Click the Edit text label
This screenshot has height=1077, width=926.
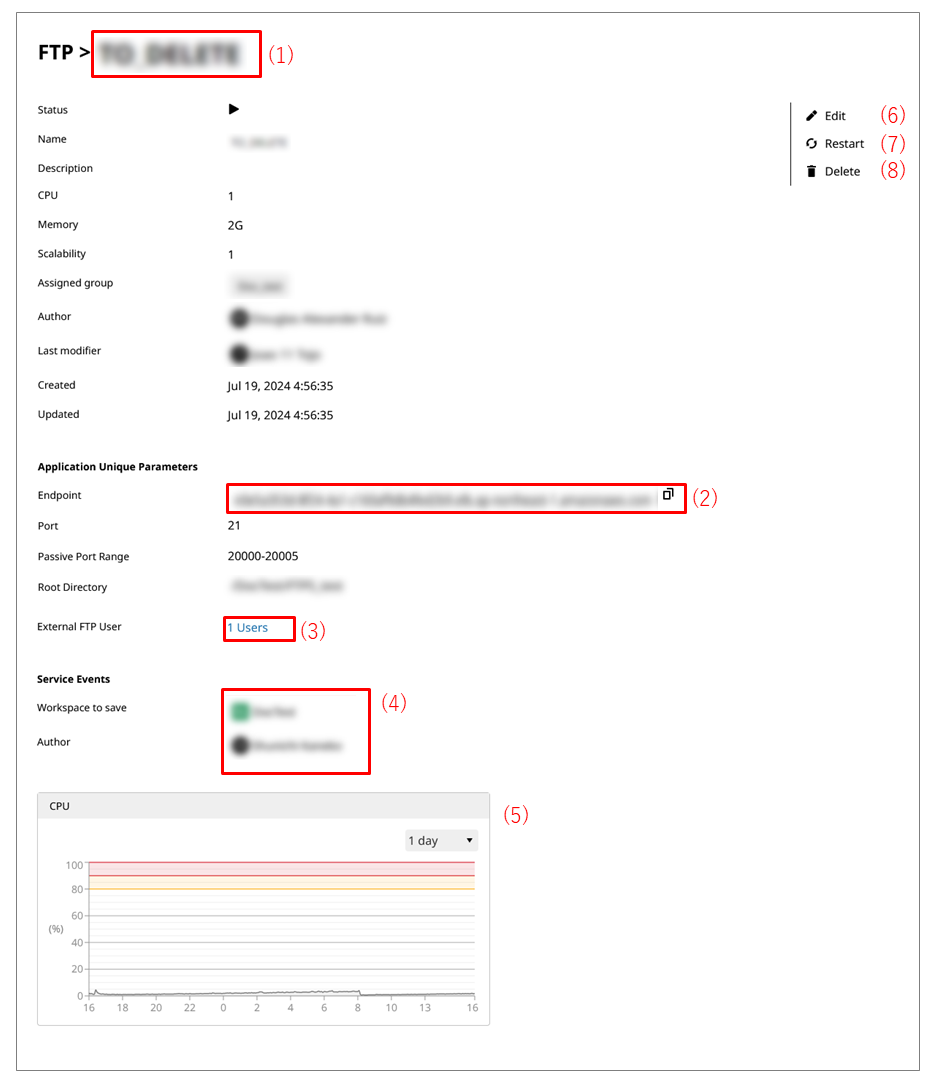coord(835,116)
